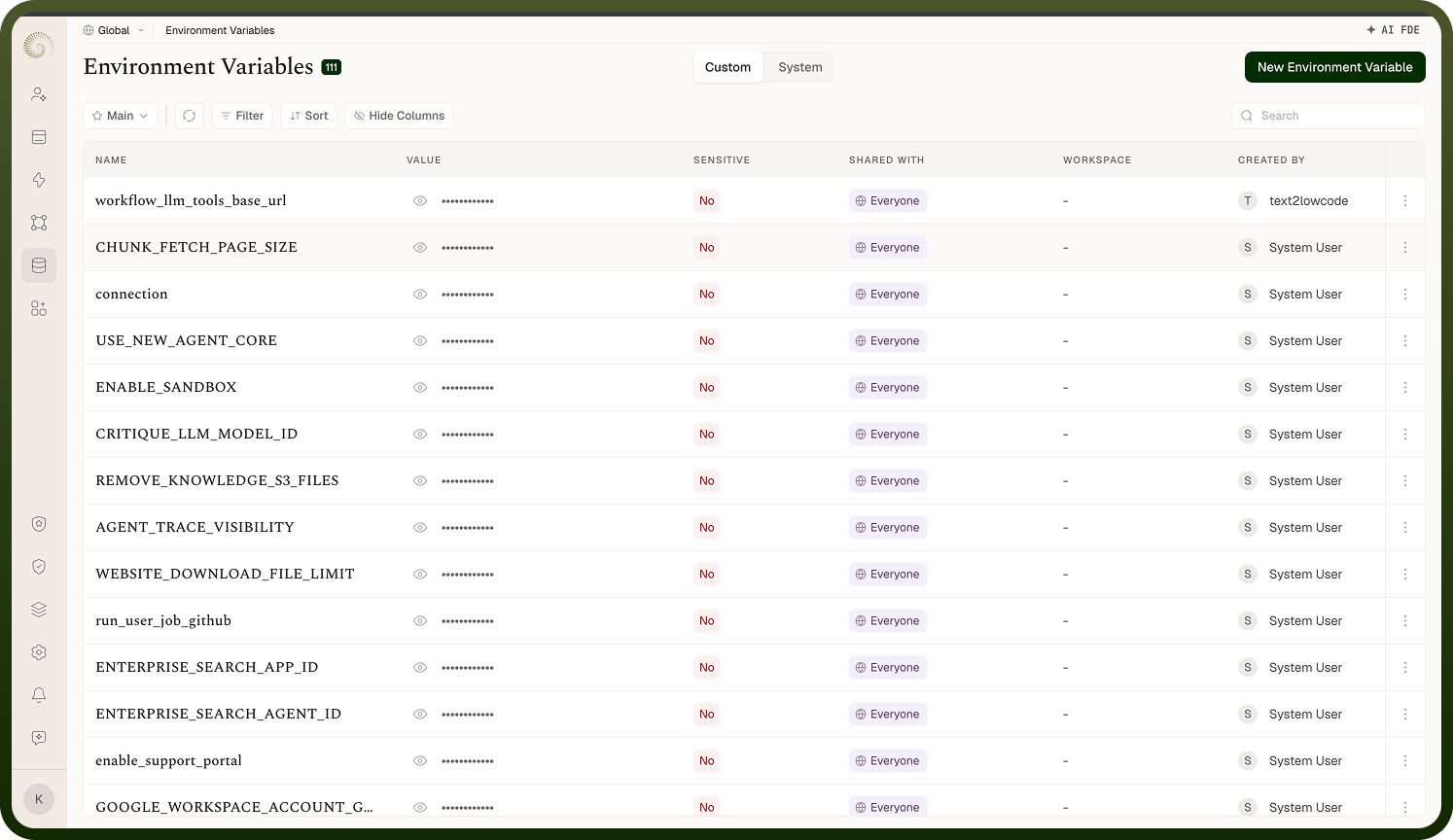This screenshot has width=1453, height=840.
Task: Open the feedback chat sidebar icon
Action: pos(39,738)
